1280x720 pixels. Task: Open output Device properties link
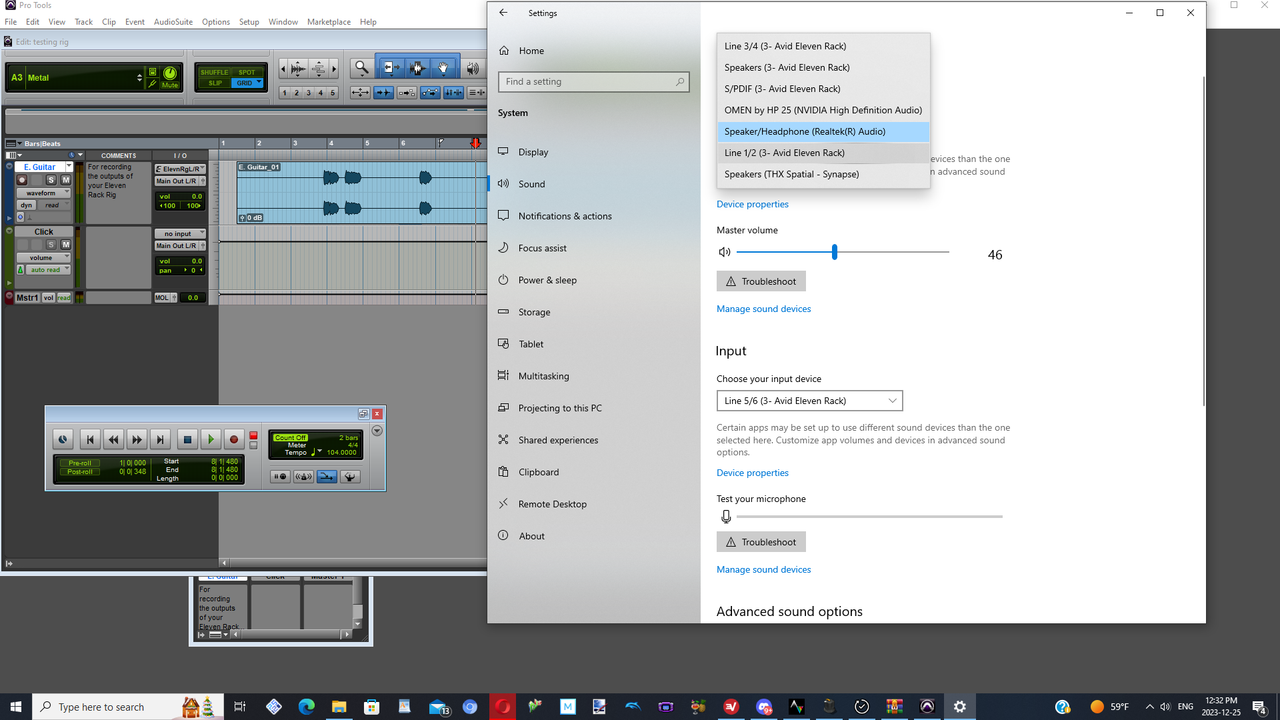752,204
